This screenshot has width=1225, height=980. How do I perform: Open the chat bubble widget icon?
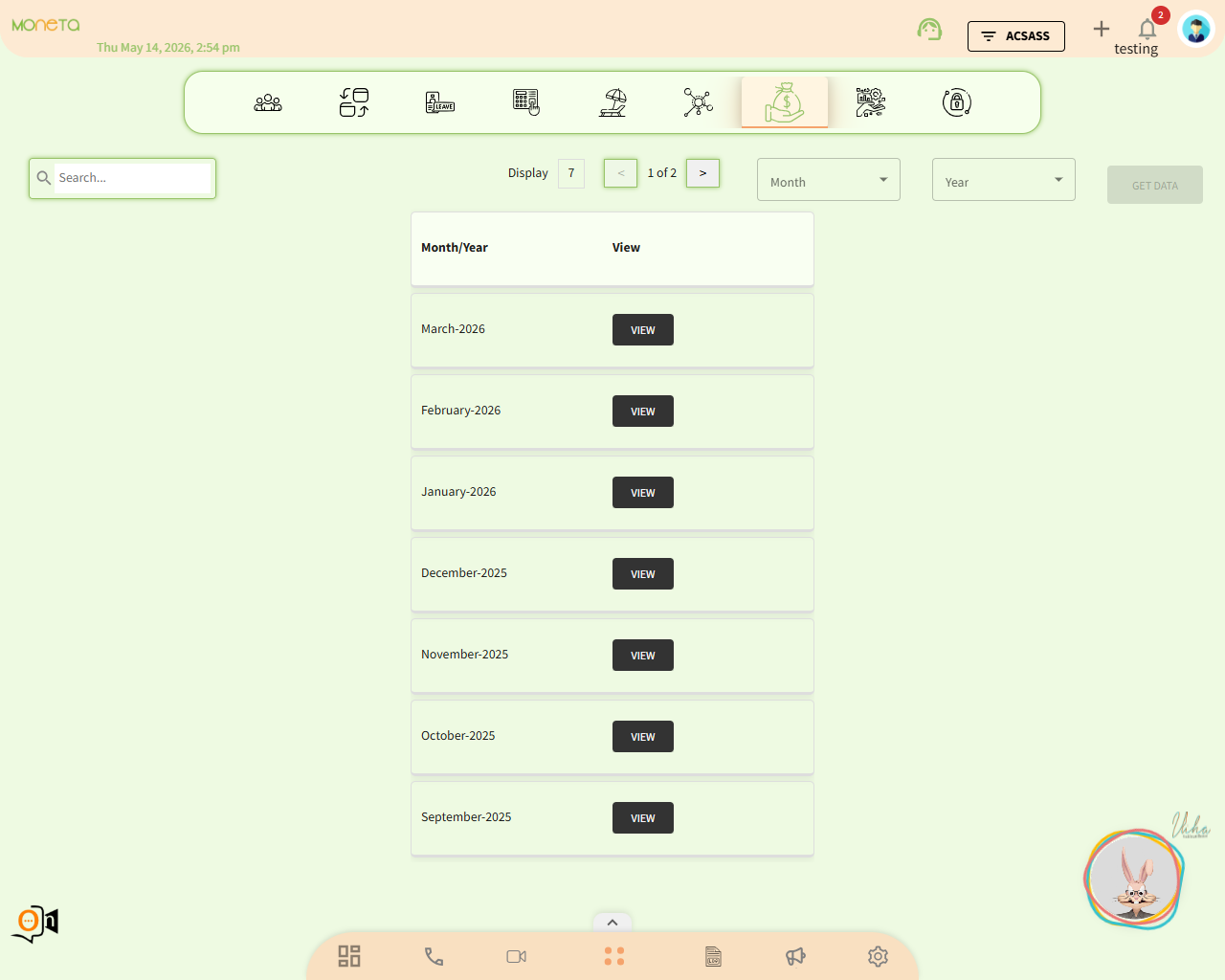point(35,924)
